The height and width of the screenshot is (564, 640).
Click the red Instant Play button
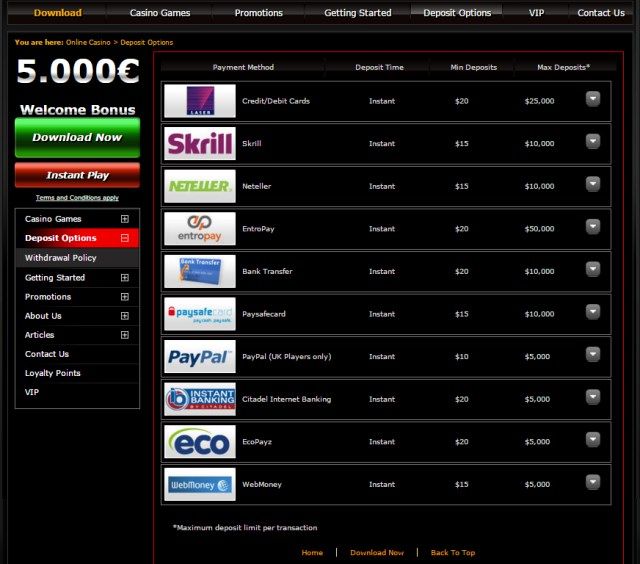(x=77, y=175)
